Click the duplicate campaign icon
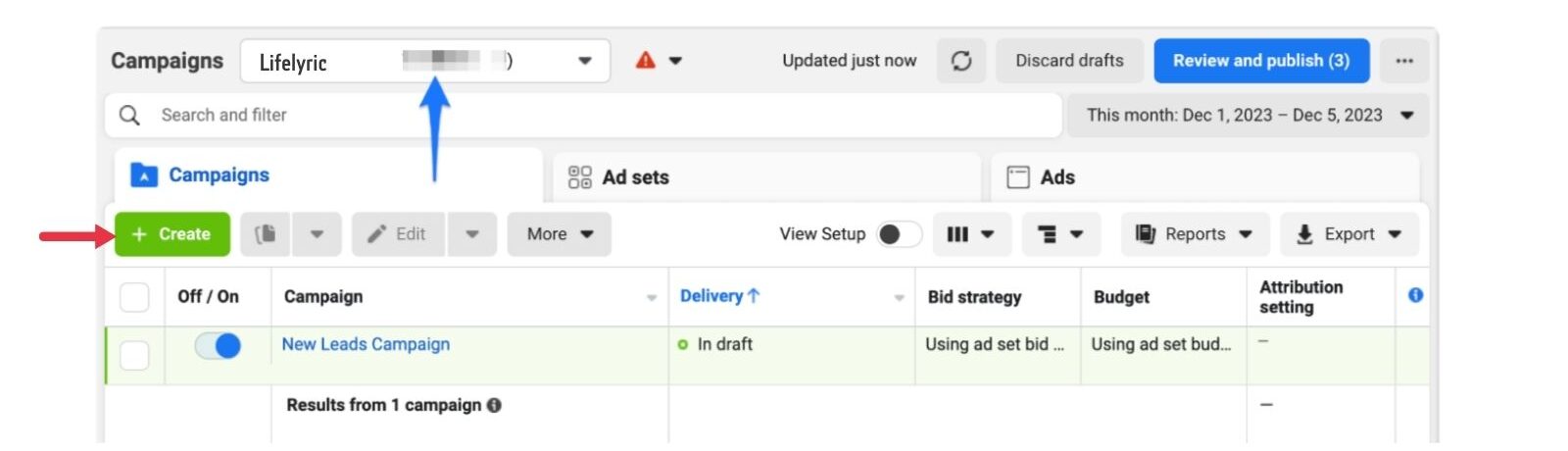1568x451 pixels. point(266,234)
